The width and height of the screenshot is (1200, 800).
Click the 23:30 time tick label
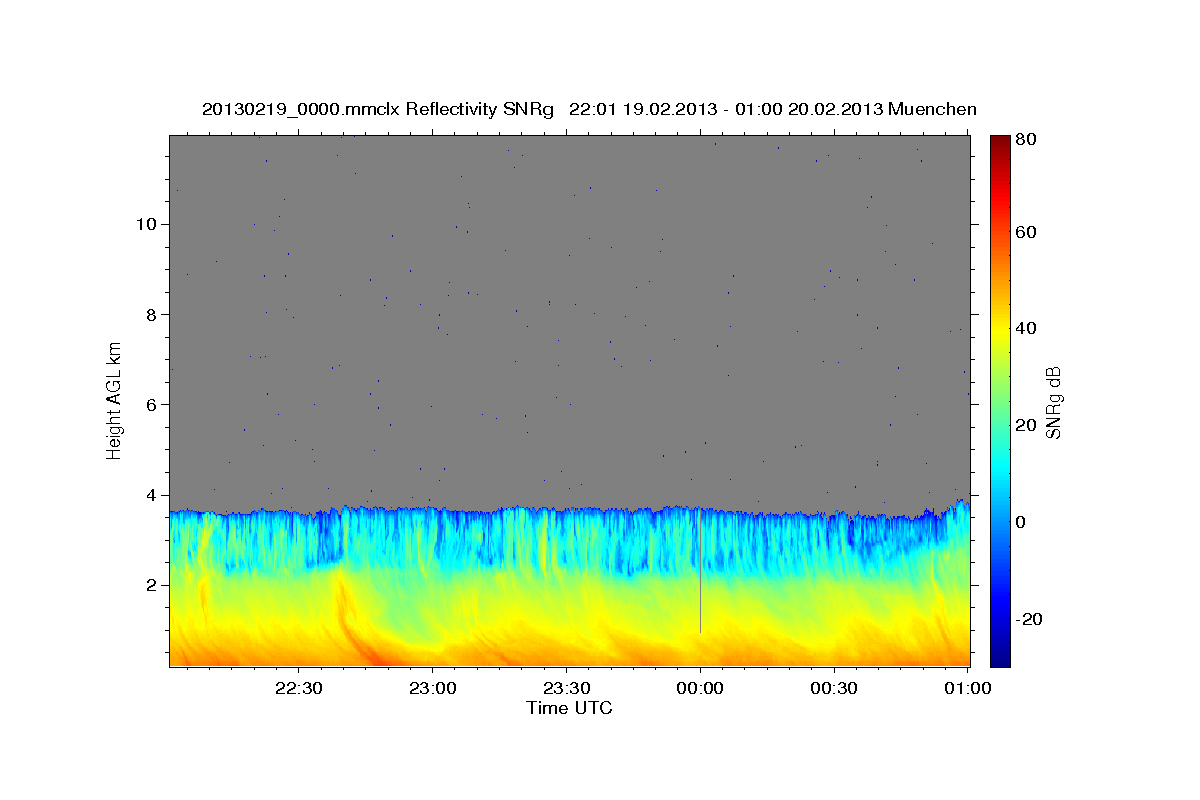[566, 689]
